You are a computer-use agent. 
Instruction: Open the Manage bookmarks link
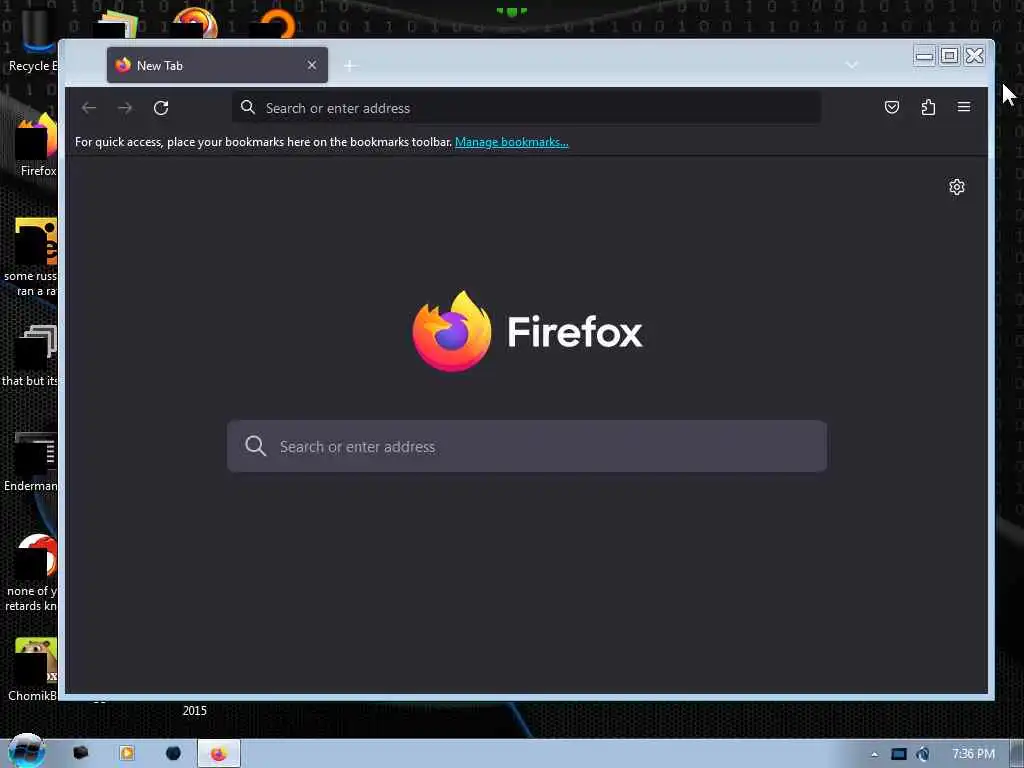point(511,142)
